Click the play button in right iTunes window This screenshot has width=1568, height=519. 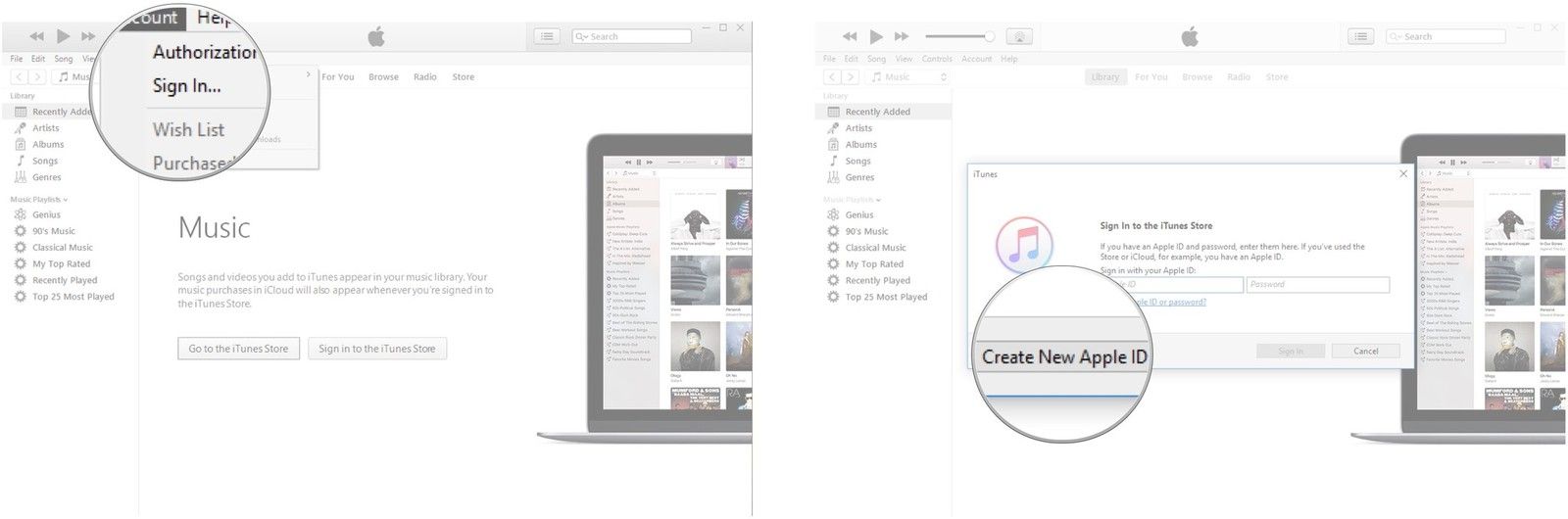876,36
